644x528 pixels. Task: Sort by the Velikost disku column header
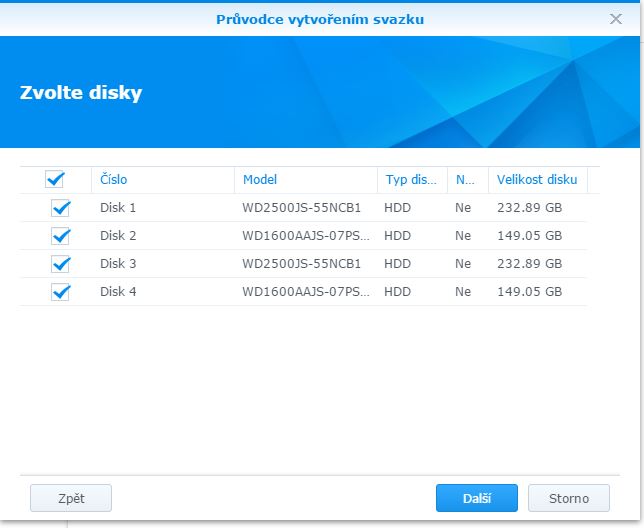[x=537, y=180]
